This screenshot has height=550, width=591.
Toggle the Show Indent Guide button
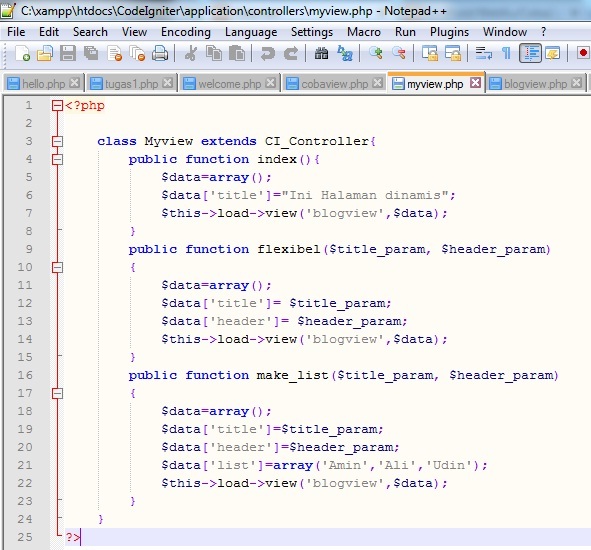[x=530, y=53]
